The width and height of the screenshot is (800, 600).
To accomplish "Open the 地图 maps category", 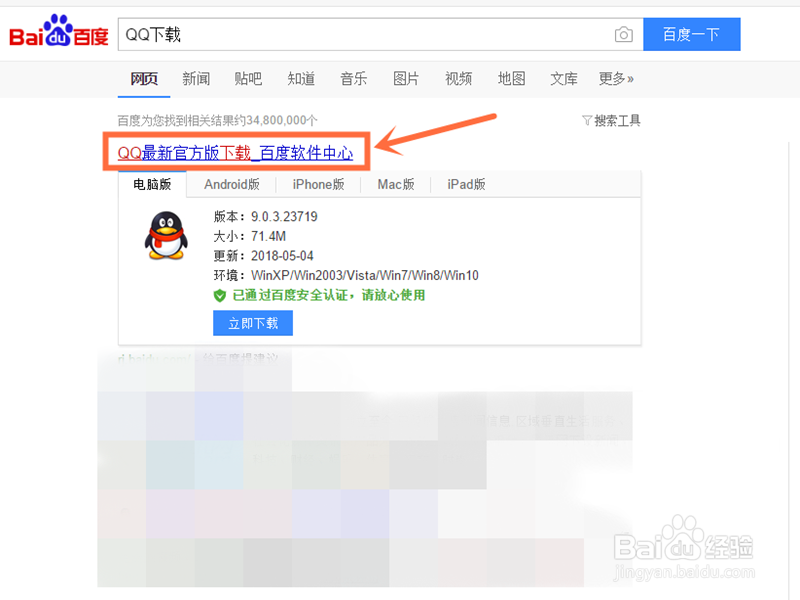I will pos(511,78).
